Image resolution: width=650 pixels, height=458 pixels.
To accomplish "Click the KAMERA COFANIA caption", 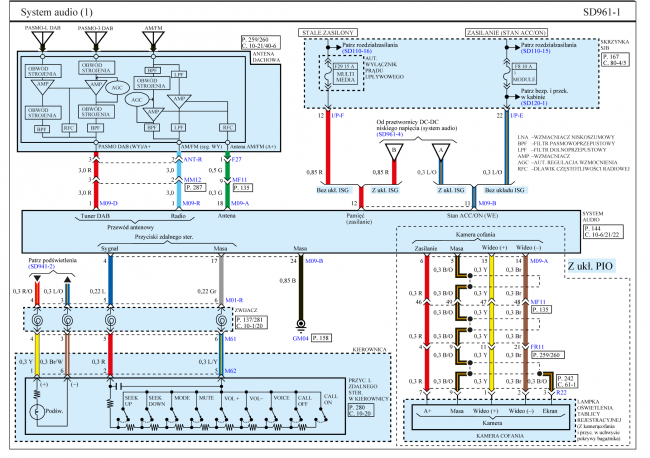I will (x=500, y=436).
